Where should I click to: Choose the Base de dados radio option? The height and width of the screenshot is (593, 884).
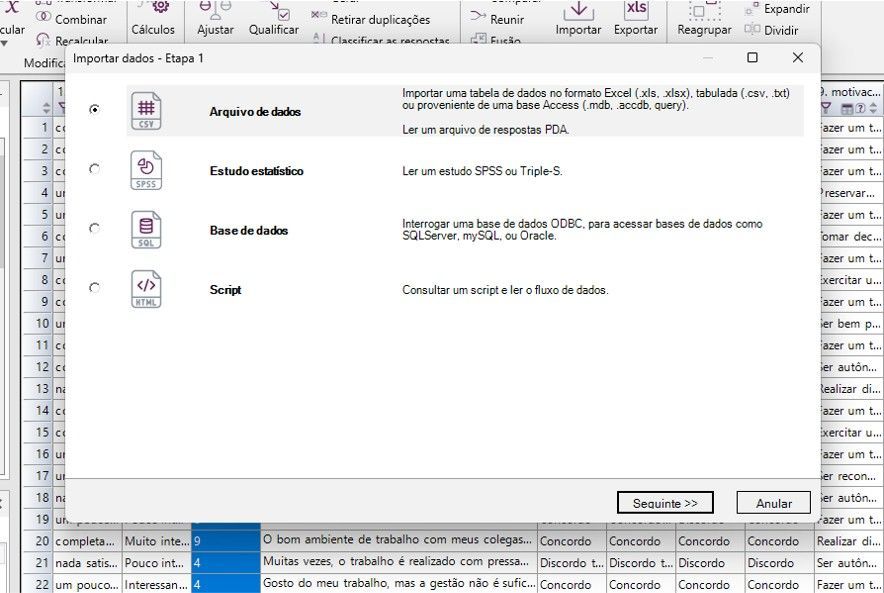click(95, 228)
